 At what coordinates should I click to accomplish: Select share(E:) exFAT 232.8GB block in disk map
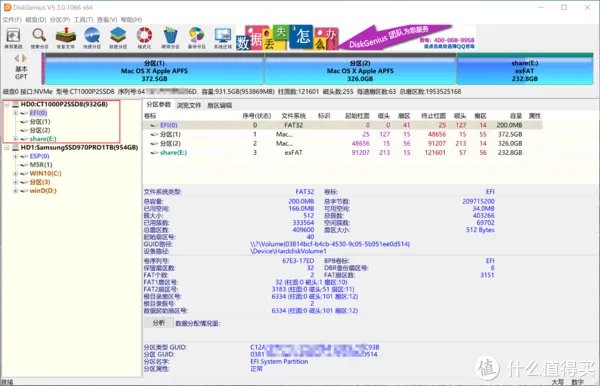[525, 70]
